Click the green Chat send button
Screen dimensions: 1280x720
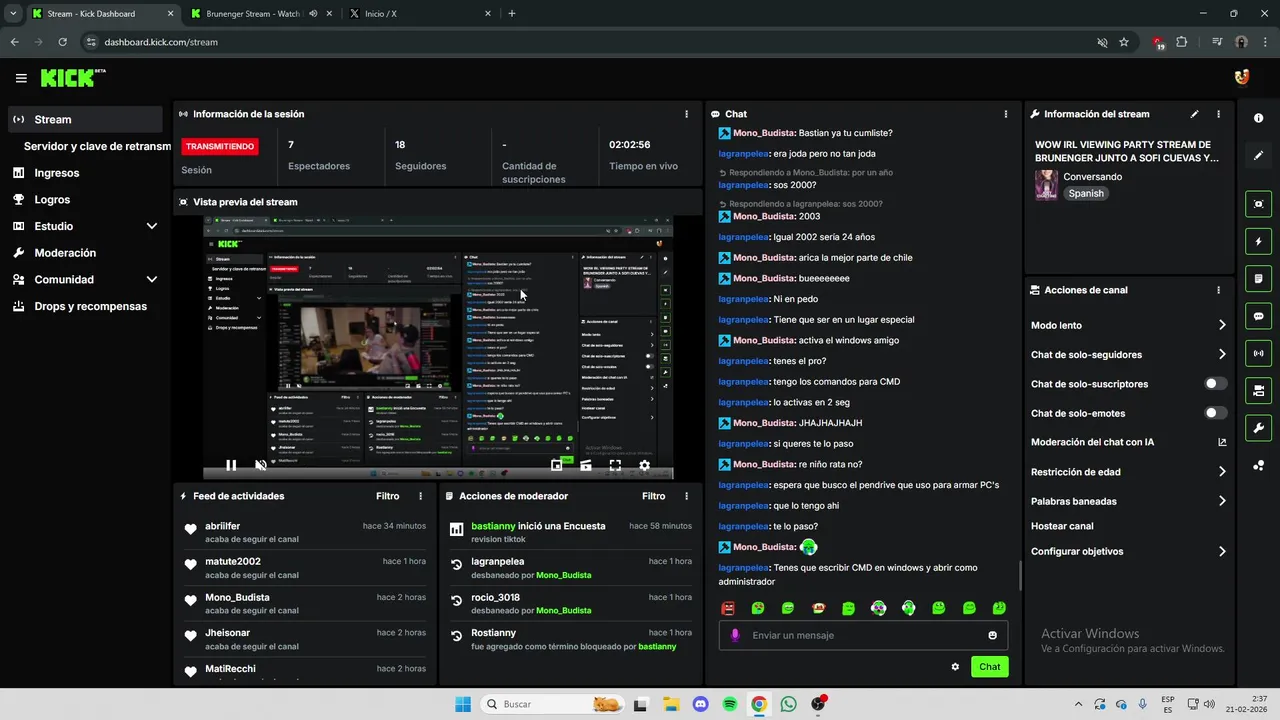tap(989, 667)
